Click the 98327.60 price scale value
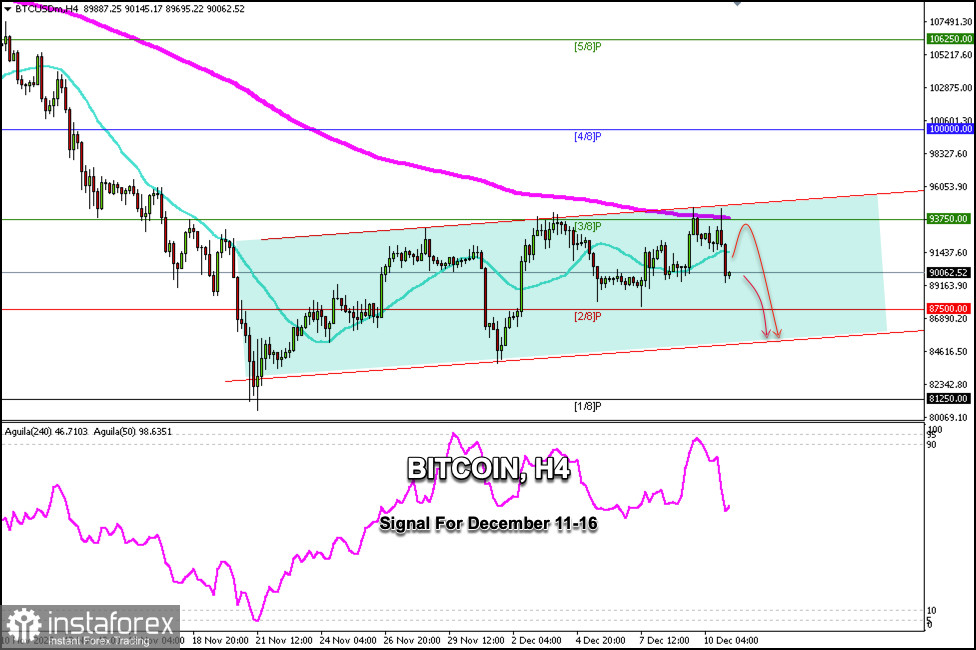 949,154
